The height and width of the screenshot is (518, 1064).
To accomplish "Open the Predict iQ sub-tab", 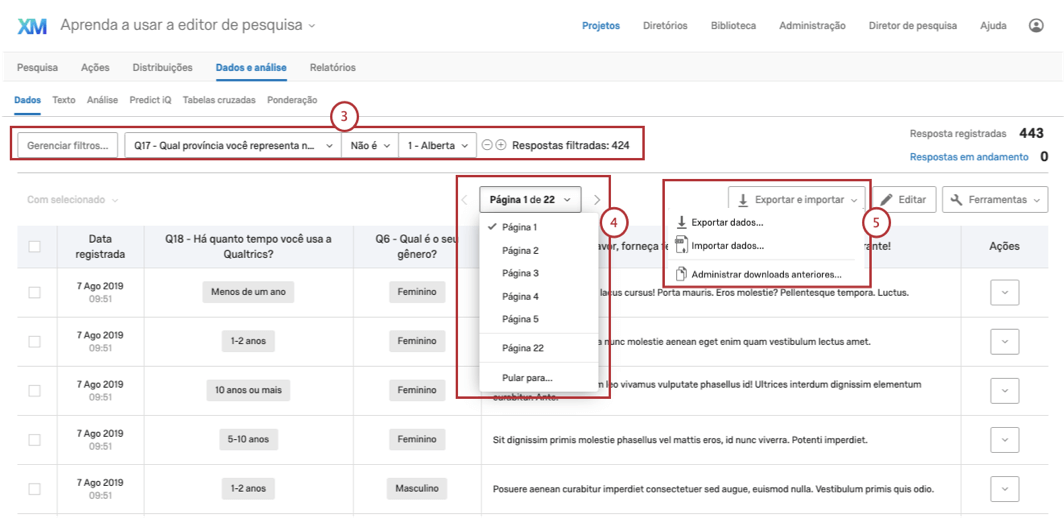I will pos(151,99).
